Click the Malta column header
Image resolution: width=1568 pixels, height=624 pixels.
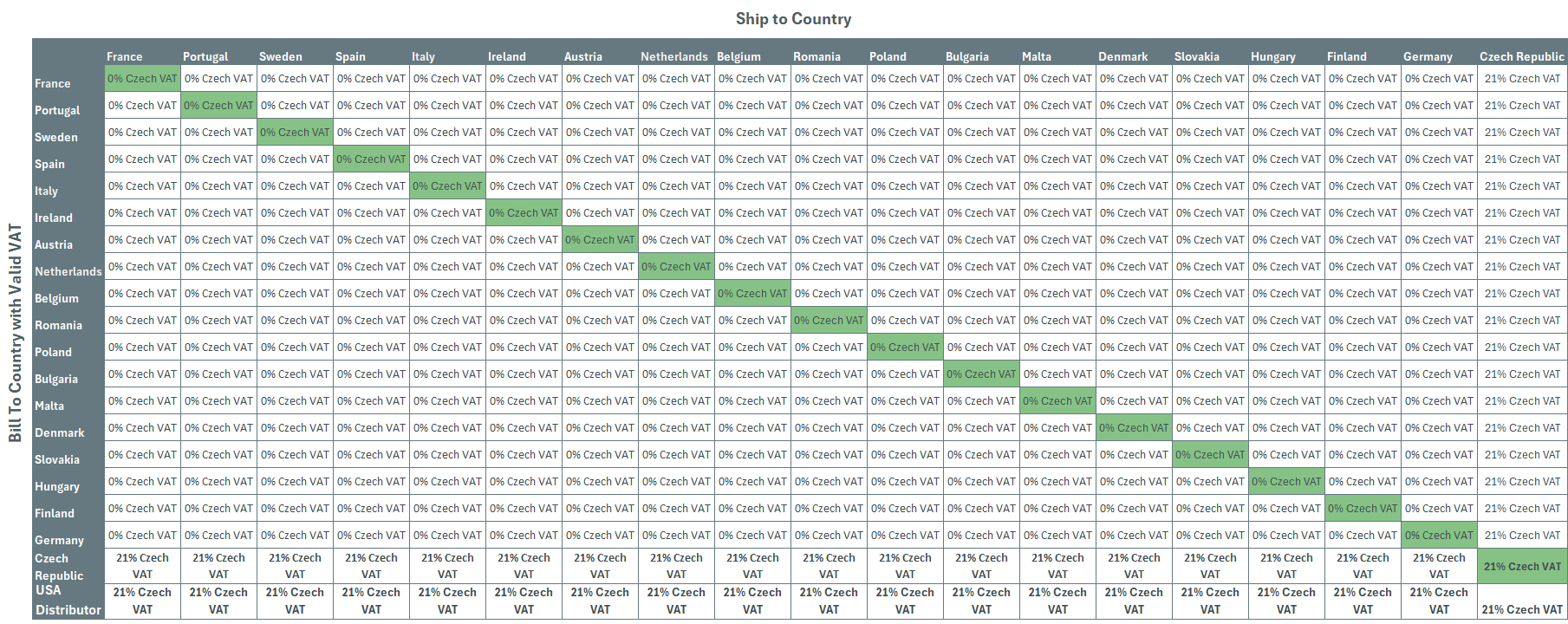[x=1037, y=56]
